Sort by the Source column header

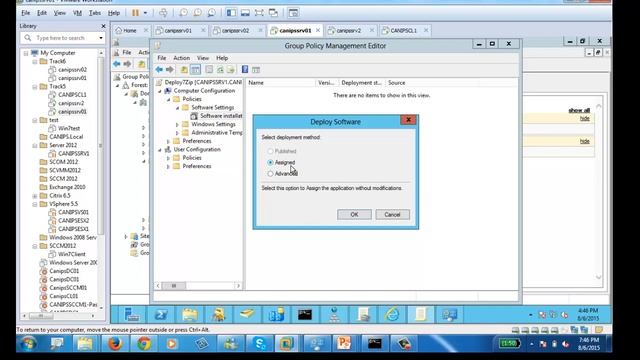pyautogui.click(x=397, y=83)
